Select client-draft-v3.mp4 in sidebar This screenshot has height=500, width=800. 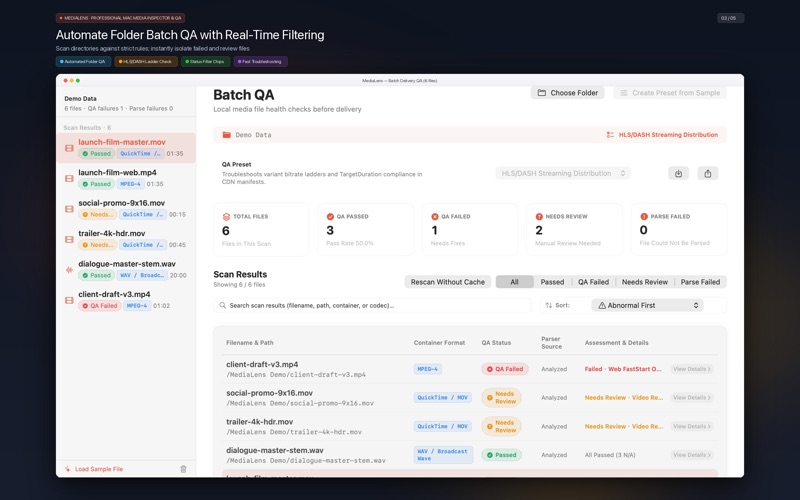click(126, 300)
